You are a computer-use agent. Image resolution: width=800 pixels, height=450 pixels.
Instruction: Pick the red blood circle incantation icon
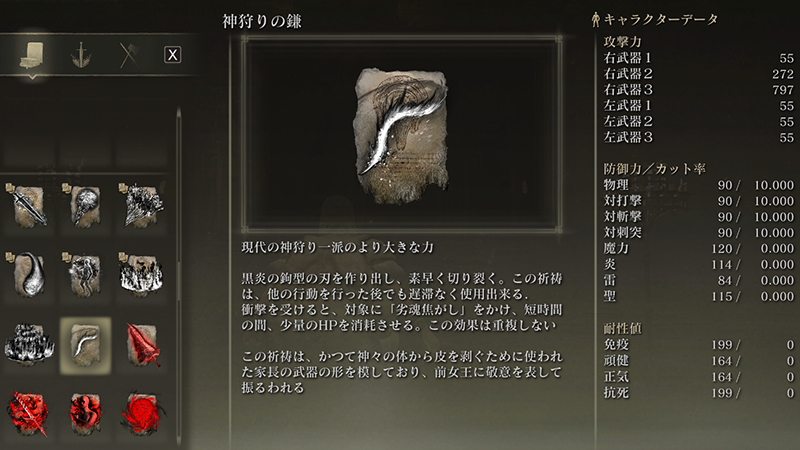[142, 413]
